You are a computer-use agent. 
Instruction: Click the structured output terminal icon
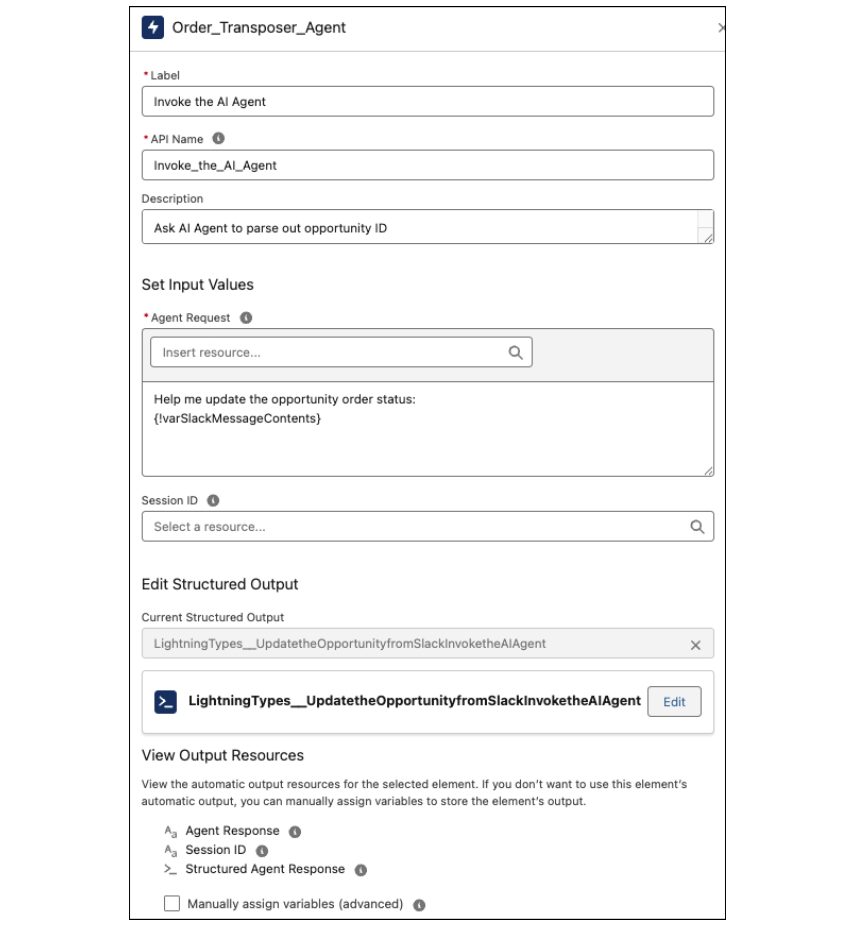[164, 702]
